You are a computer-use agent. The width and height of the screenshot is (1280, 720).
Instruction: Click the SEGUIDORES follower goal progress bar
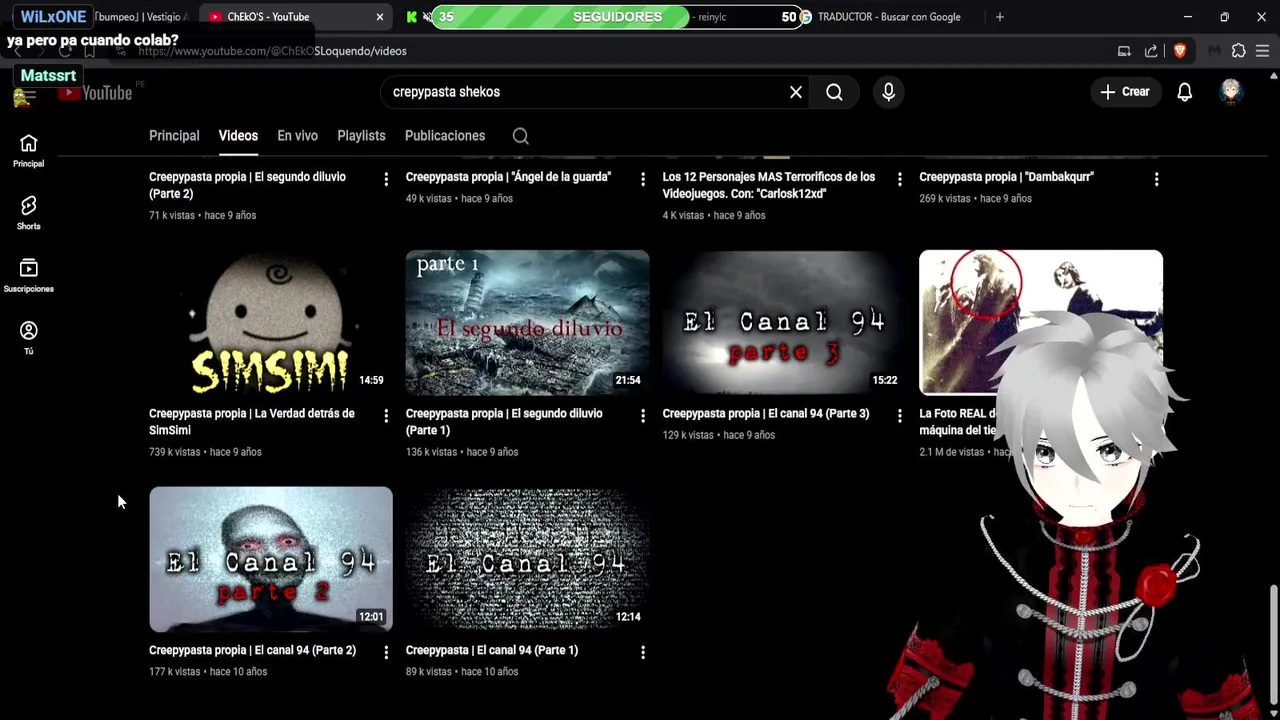click(618, 17)
